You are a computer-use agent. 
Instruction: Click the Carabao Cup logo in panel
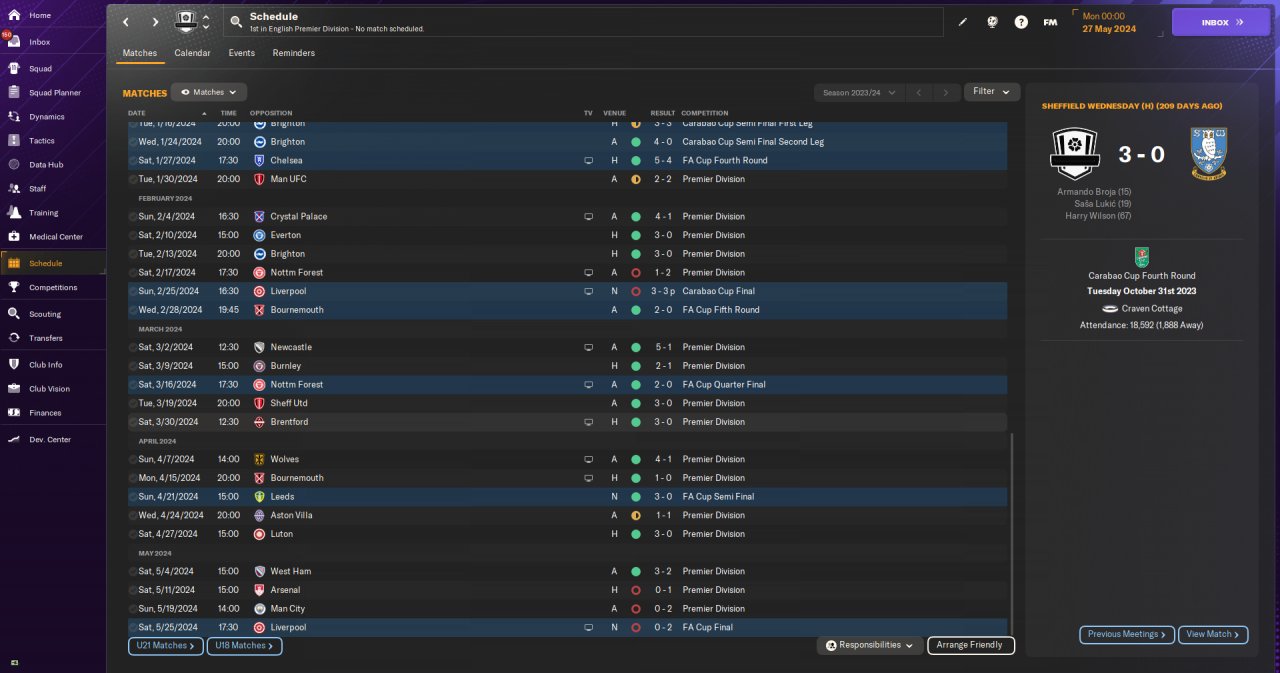[x=1141, y=257]
